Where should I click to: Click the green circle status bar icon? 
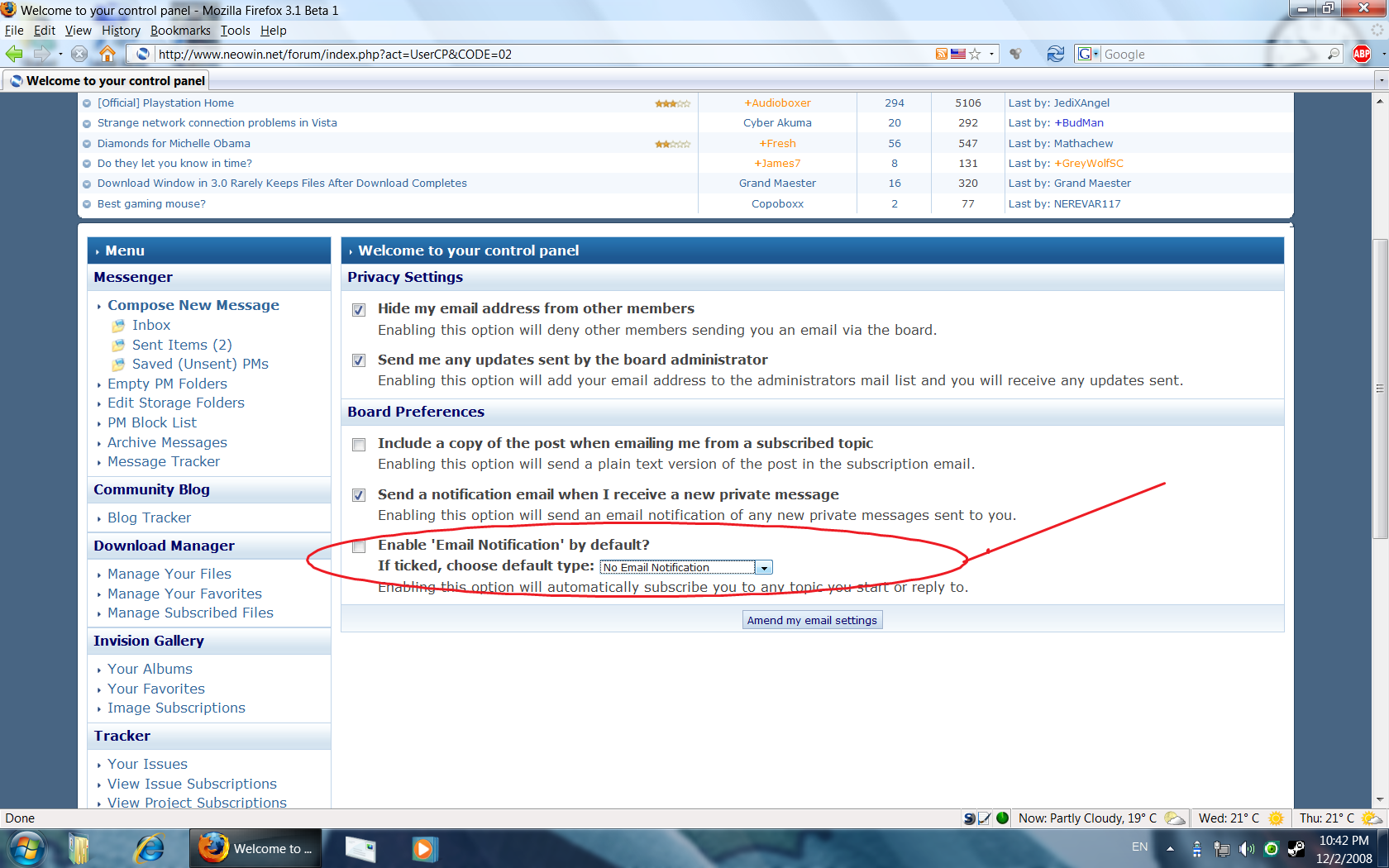pyautogui.click(x=1003, y=818)
